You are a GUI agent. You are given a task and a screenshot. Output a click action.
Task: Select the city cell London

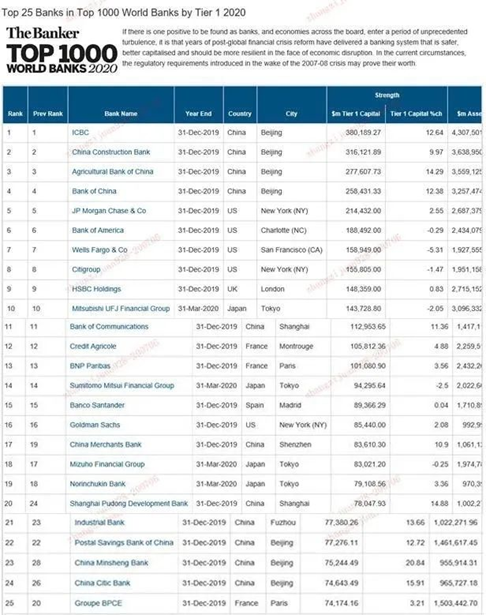273,289
